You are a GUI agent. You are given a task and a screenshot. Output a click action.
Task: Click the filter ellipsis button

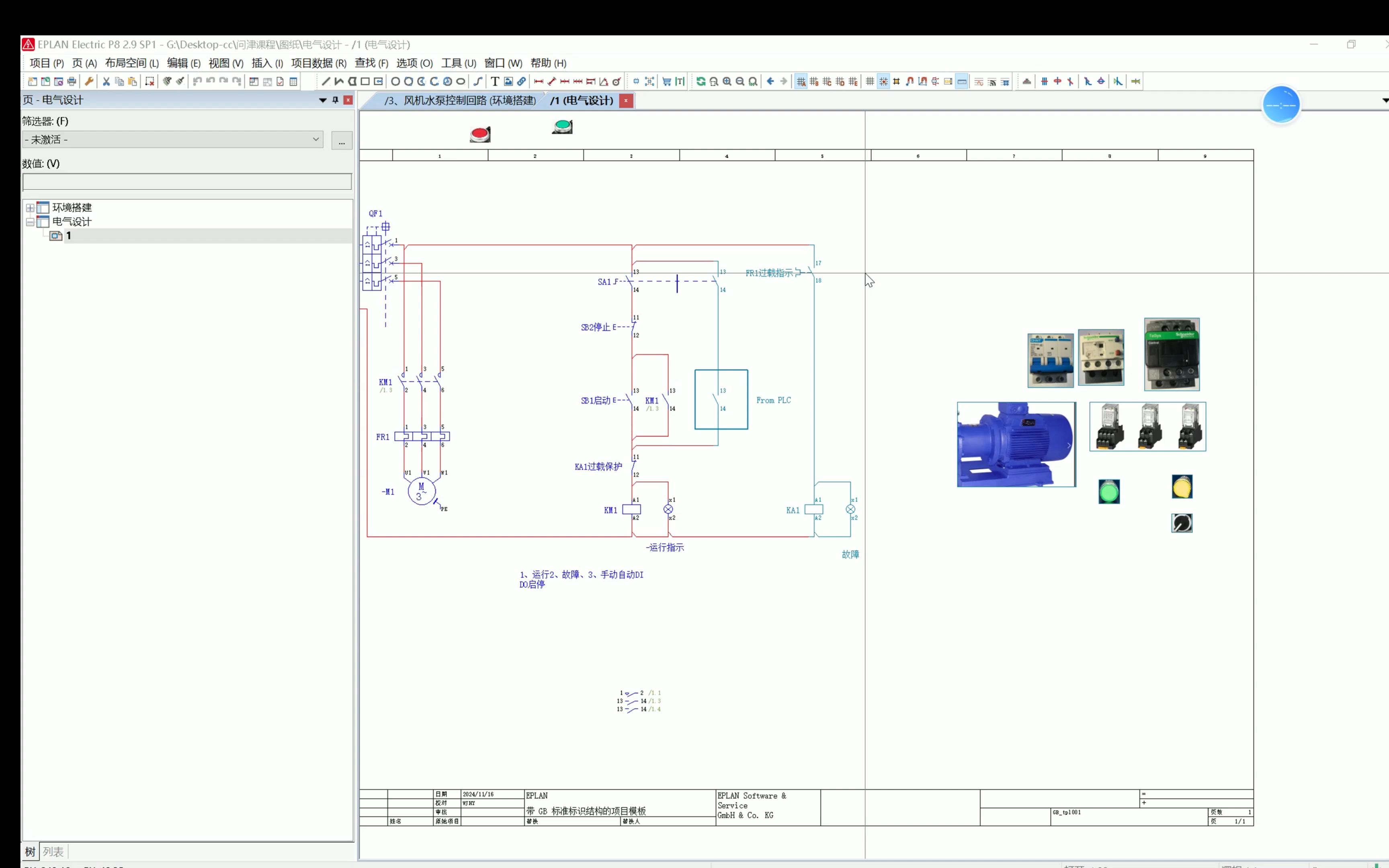click(342, 140)
